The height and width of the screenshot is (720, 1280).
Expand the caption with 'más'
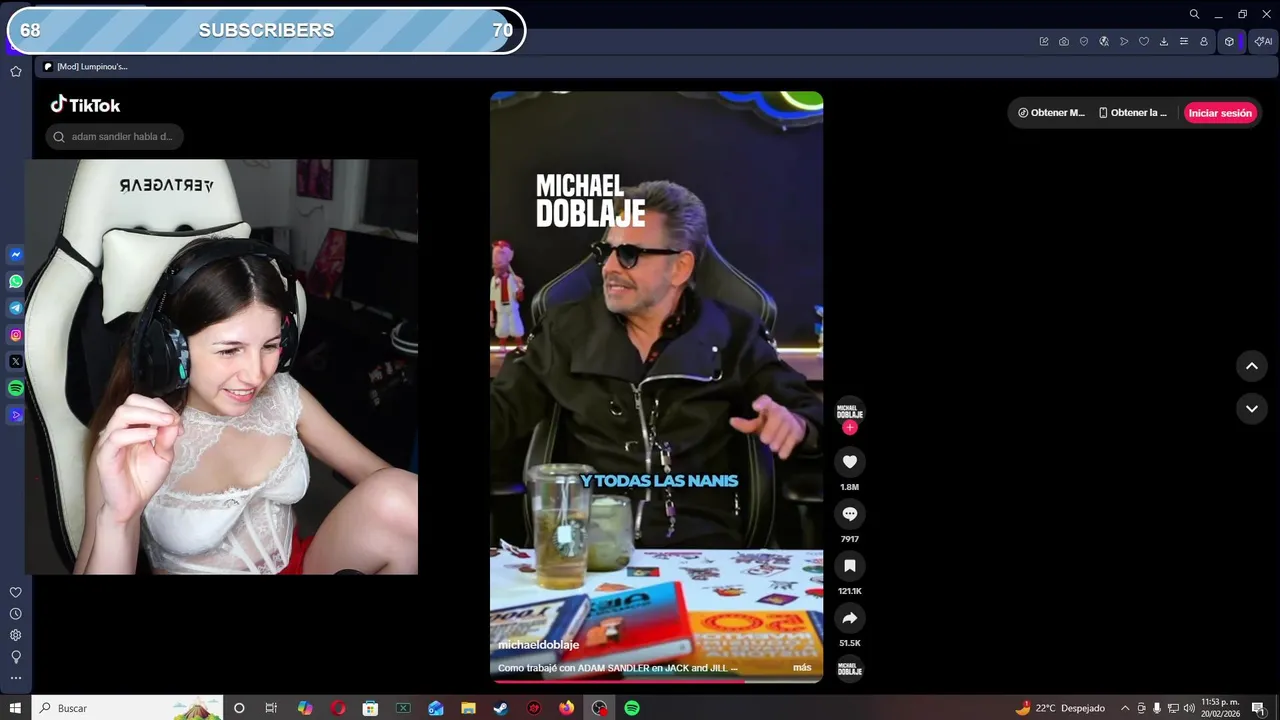point(802,667)
